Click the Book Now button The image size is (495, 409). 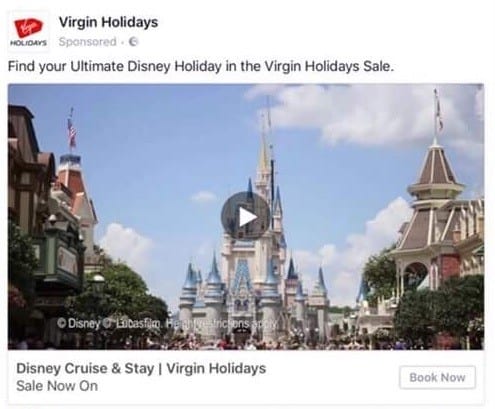(437, 377)
